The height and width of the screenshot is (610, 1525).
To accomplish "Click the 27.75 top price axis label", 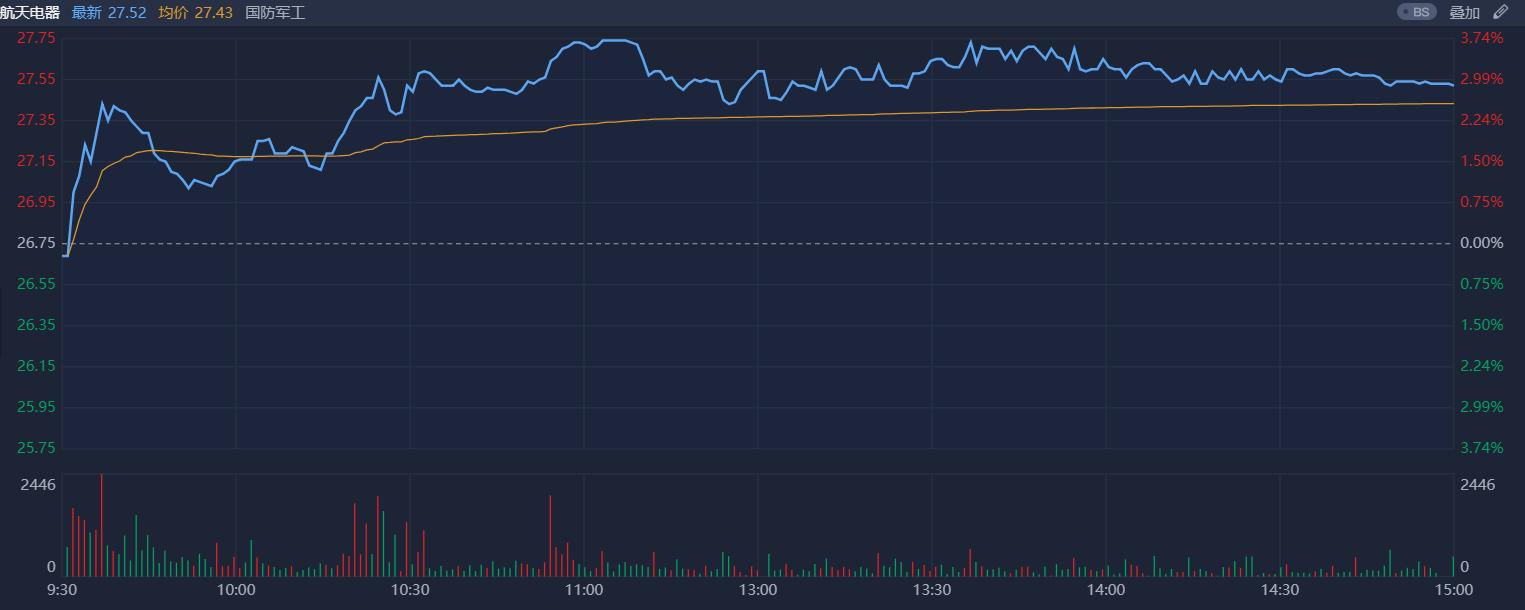I will coord(36,38).
